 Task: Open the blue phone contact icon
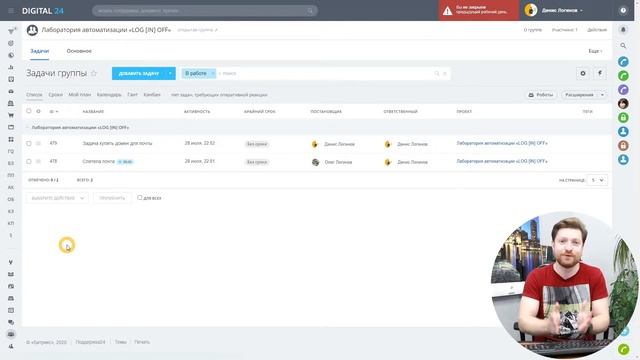pyautogui.click(x=623, y=62)
